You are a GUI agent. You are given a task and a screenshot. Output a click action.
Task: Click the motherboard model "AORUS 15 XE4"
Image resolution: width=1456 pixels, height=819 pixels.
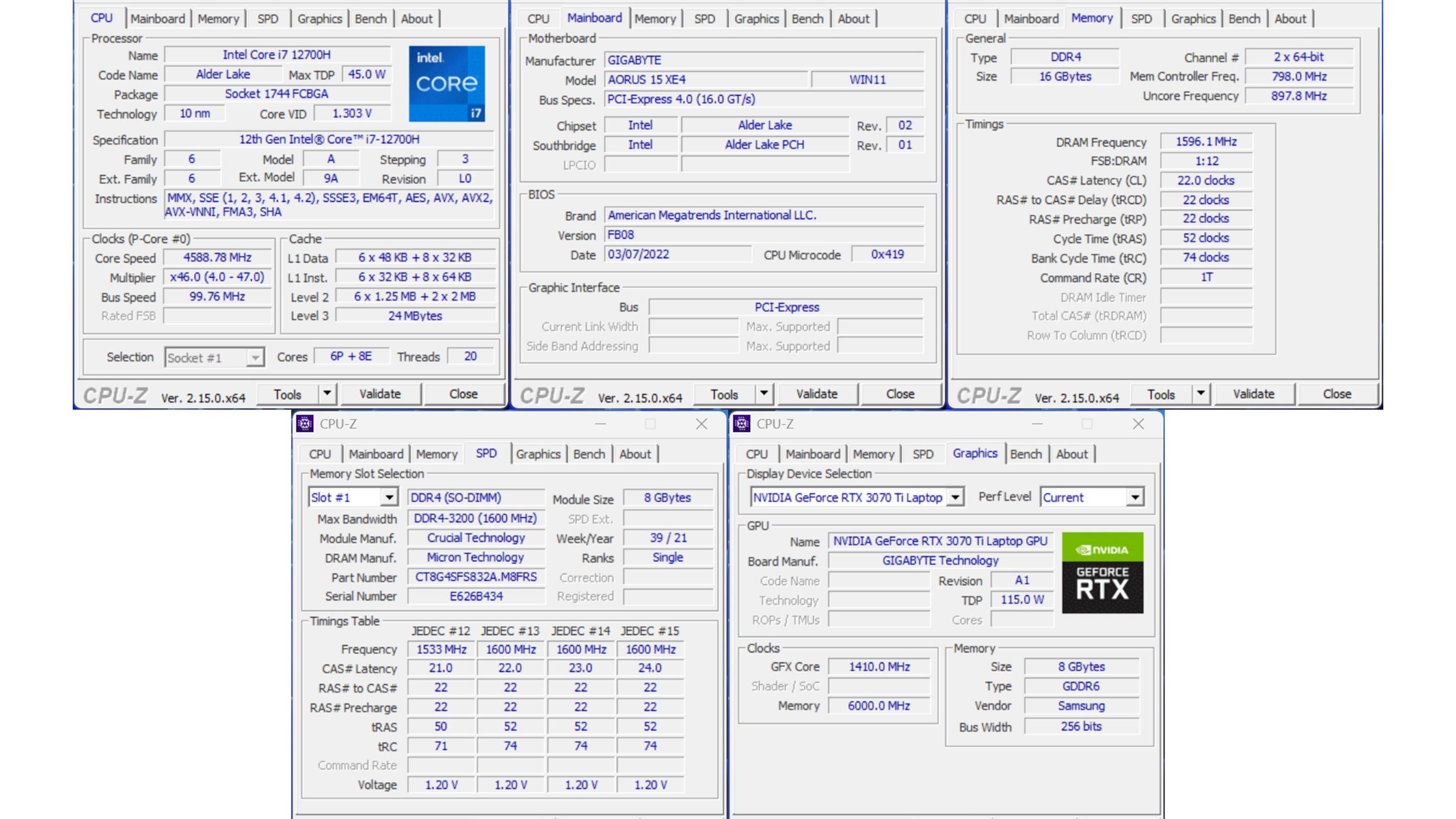coord(706,80)
